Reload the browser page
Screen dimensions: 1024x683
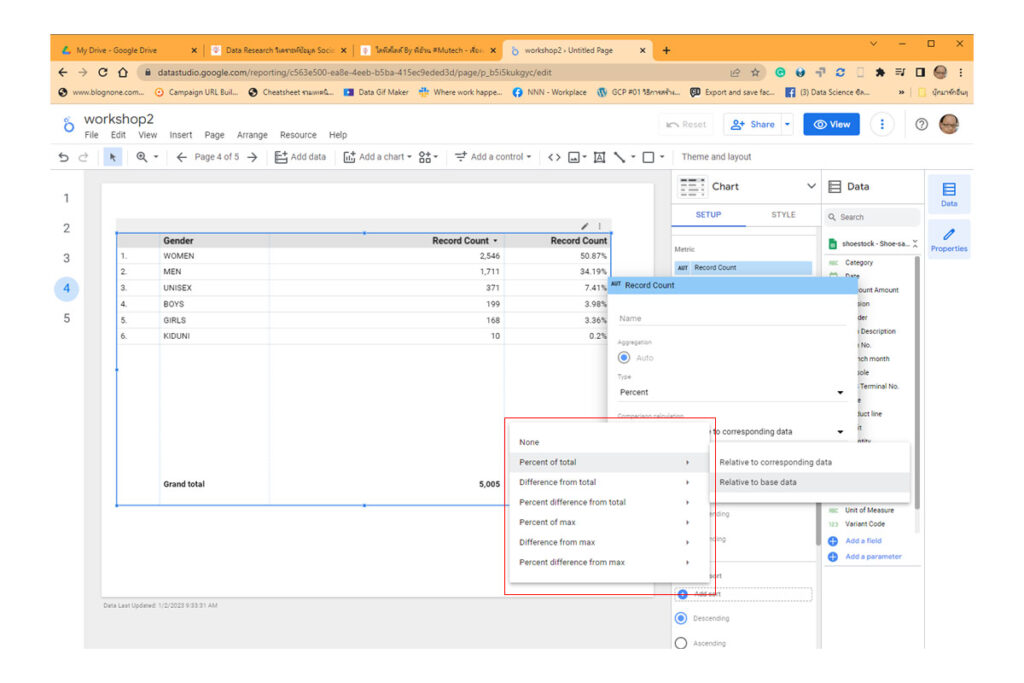[x=103, y=72]
